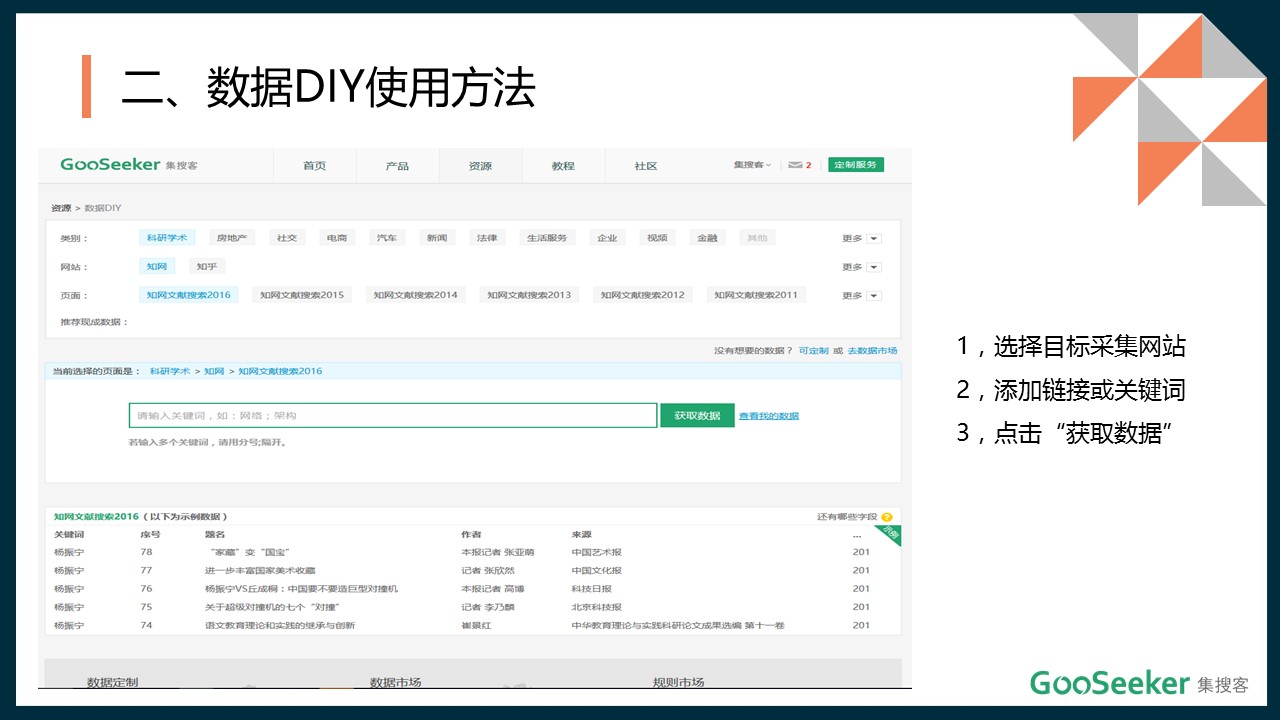Viewport: 1280px width, 720px height.
Task: Open the 教程 nav tab
Action: (564, 166)
